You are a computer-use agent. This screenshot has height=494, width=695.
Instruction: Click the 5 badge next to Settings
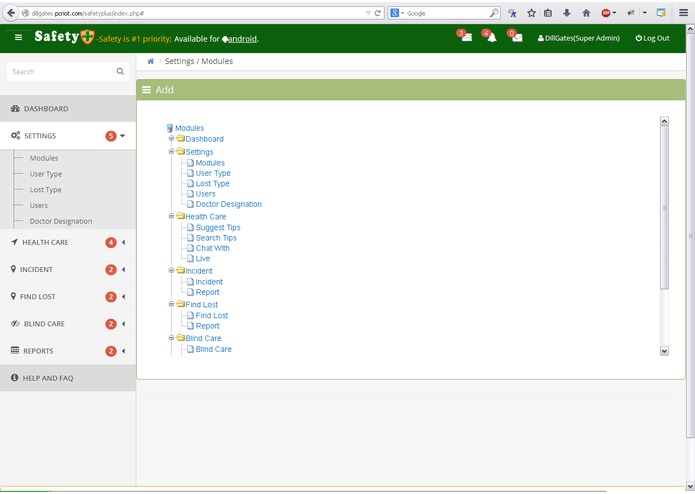pos(111,136)
